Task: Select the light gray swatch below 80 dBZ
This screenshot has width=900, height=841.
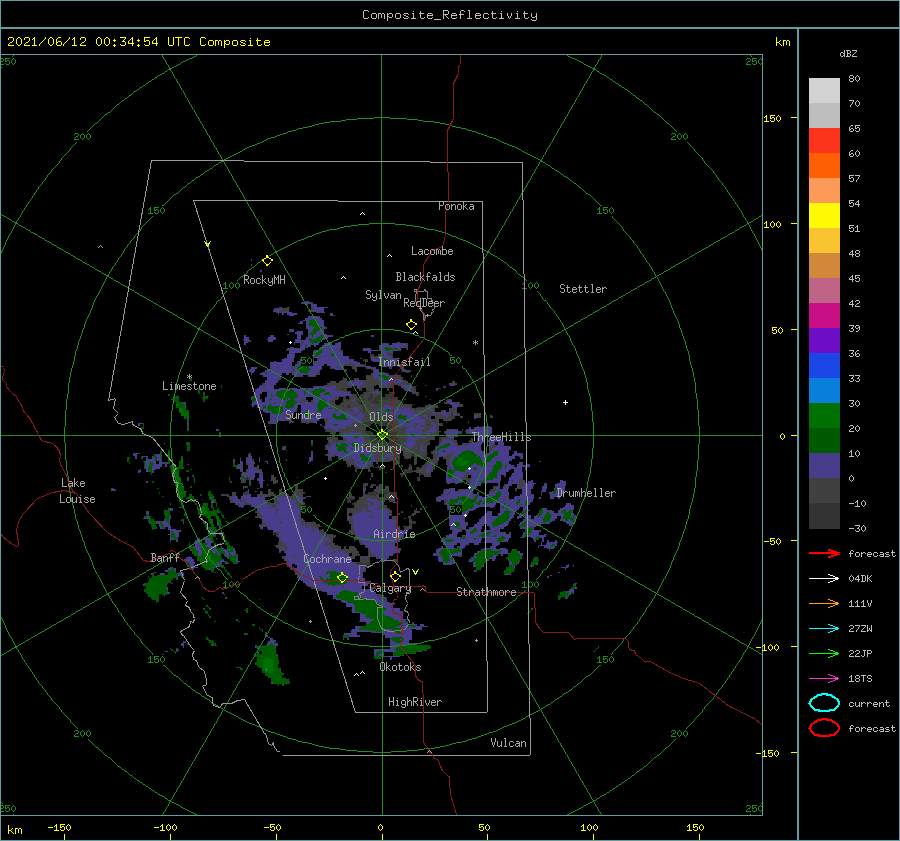Action: [x=824, y=91]
